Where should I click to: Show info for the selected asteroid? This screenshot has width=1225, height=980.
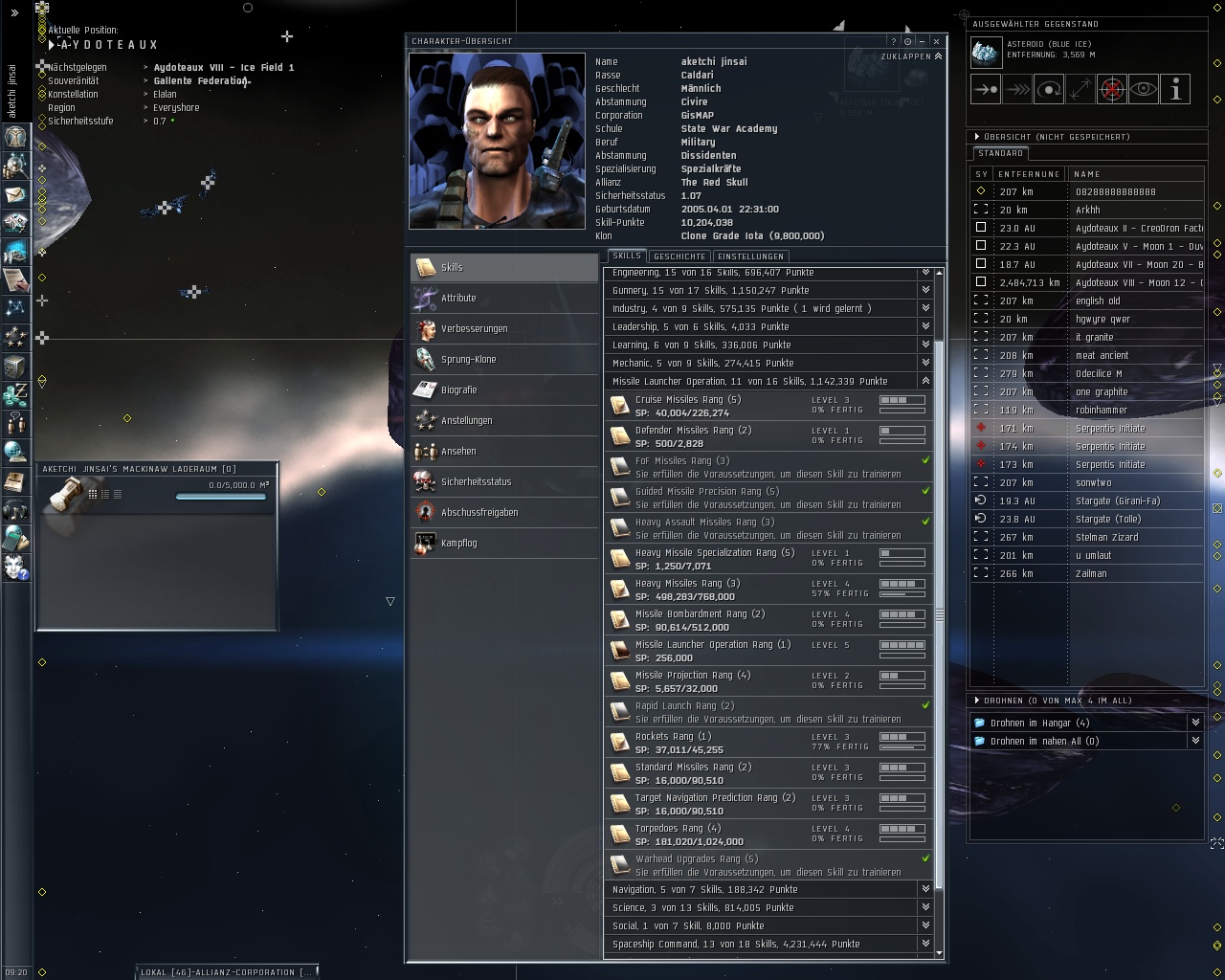[x=1175, y=89]
